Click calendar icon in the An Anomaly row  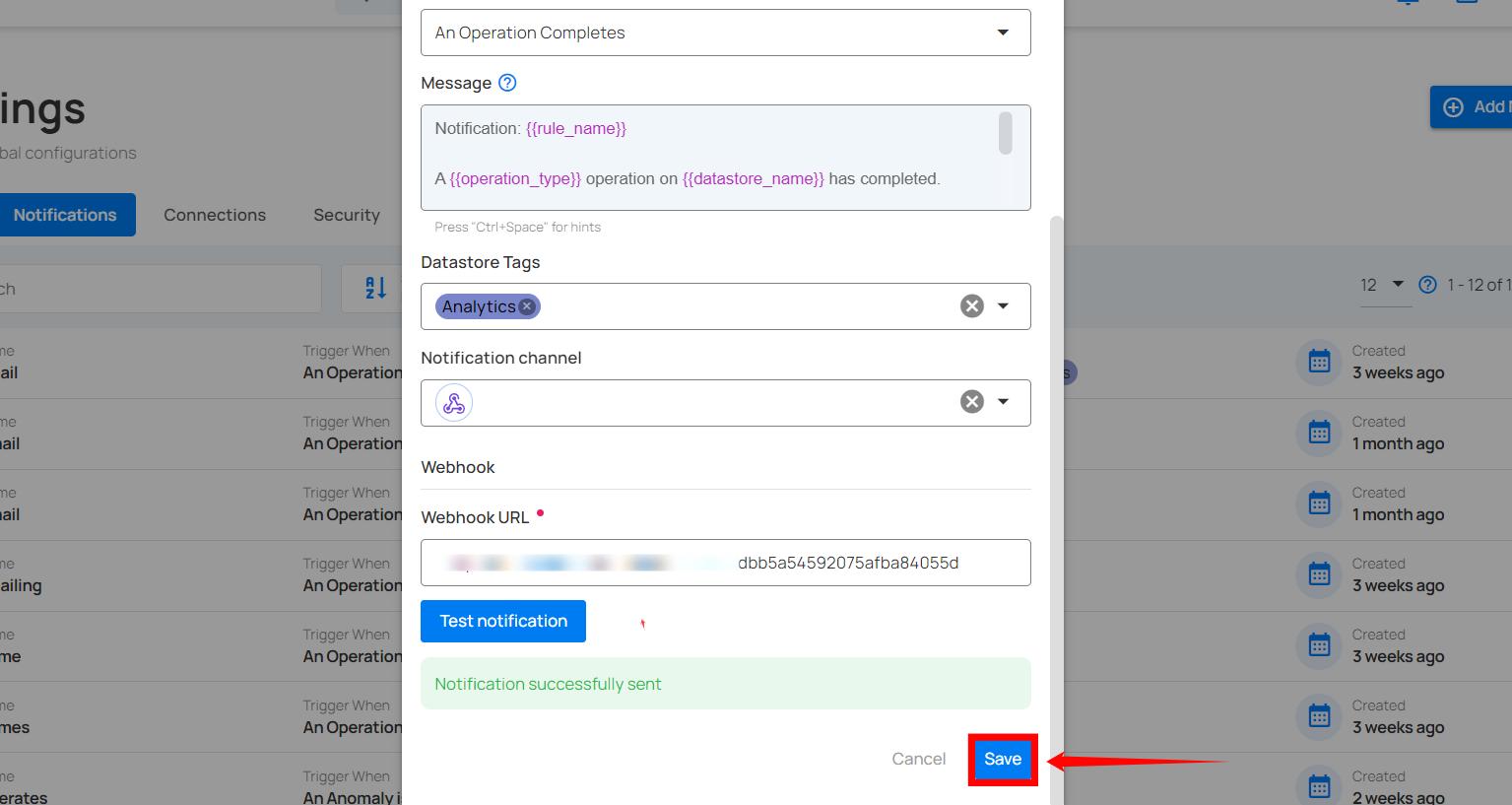(1320, 786)
